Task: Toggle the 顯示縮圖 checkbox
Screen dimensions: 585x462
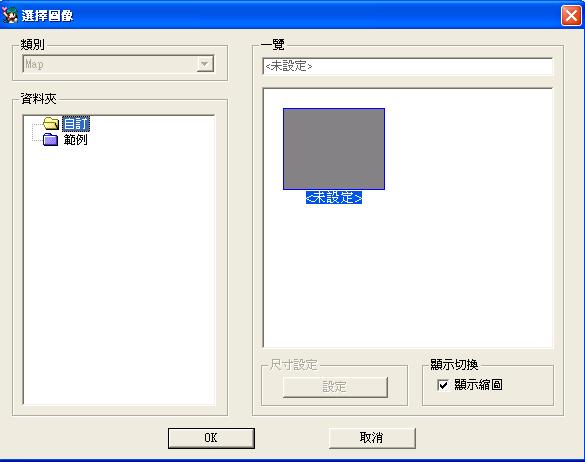Action: click(443, 385)
